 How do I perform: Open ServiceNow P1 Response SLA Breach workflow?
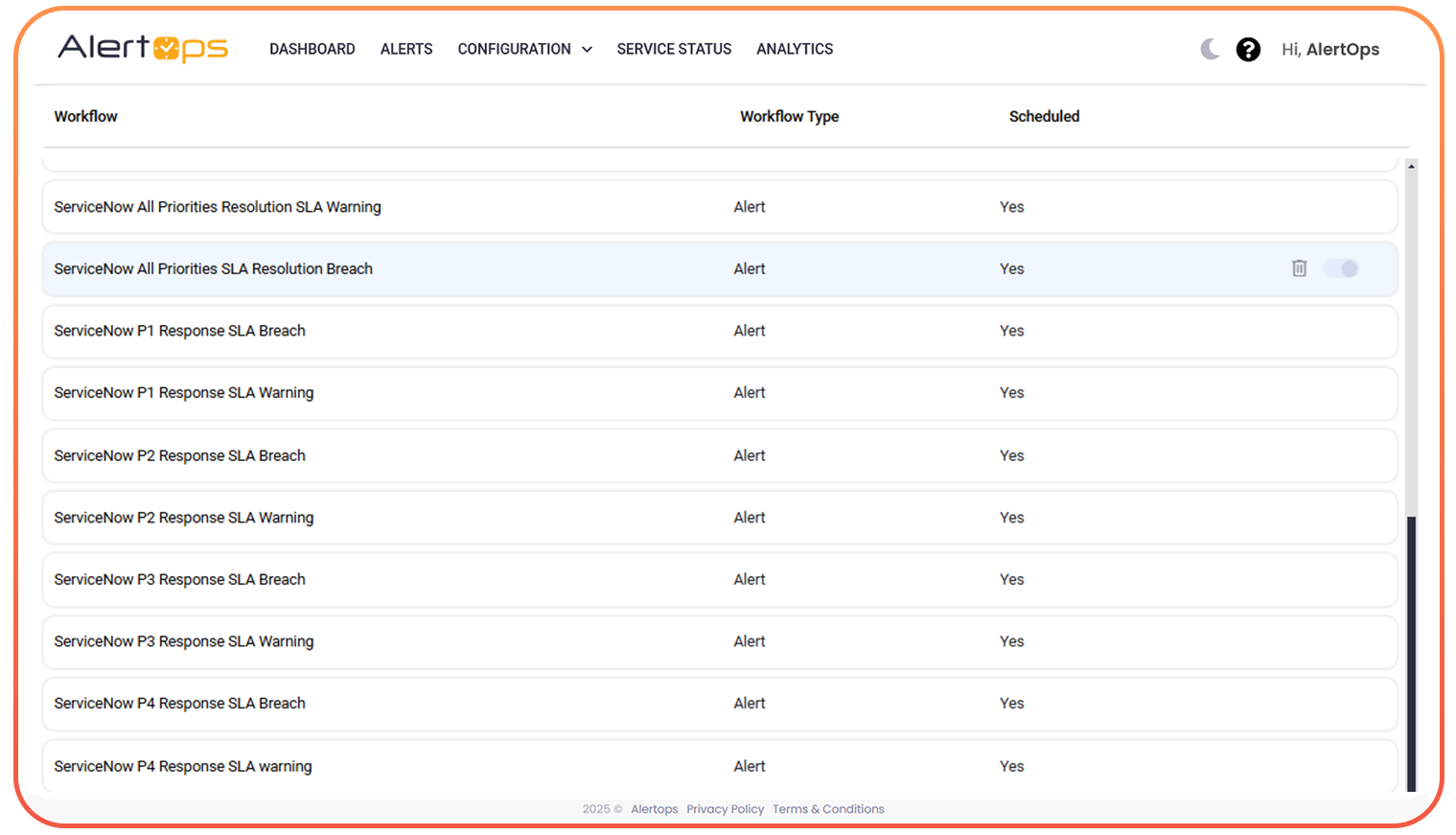(x=179, y=331)
